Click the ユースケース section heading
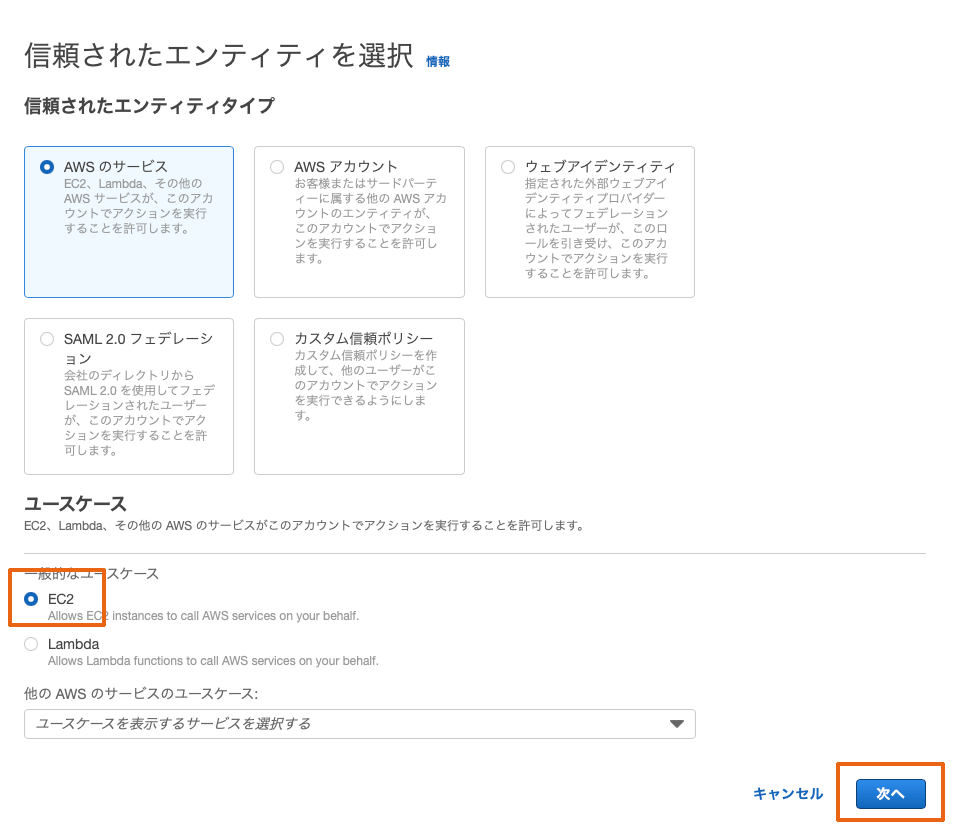This screenshot has width=958, height=833. tap(75, 504)
